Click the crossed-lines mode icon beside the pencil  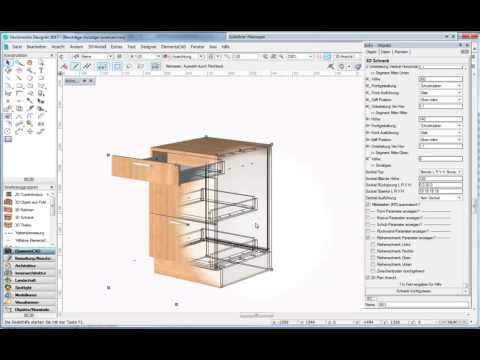click(87, 67)
